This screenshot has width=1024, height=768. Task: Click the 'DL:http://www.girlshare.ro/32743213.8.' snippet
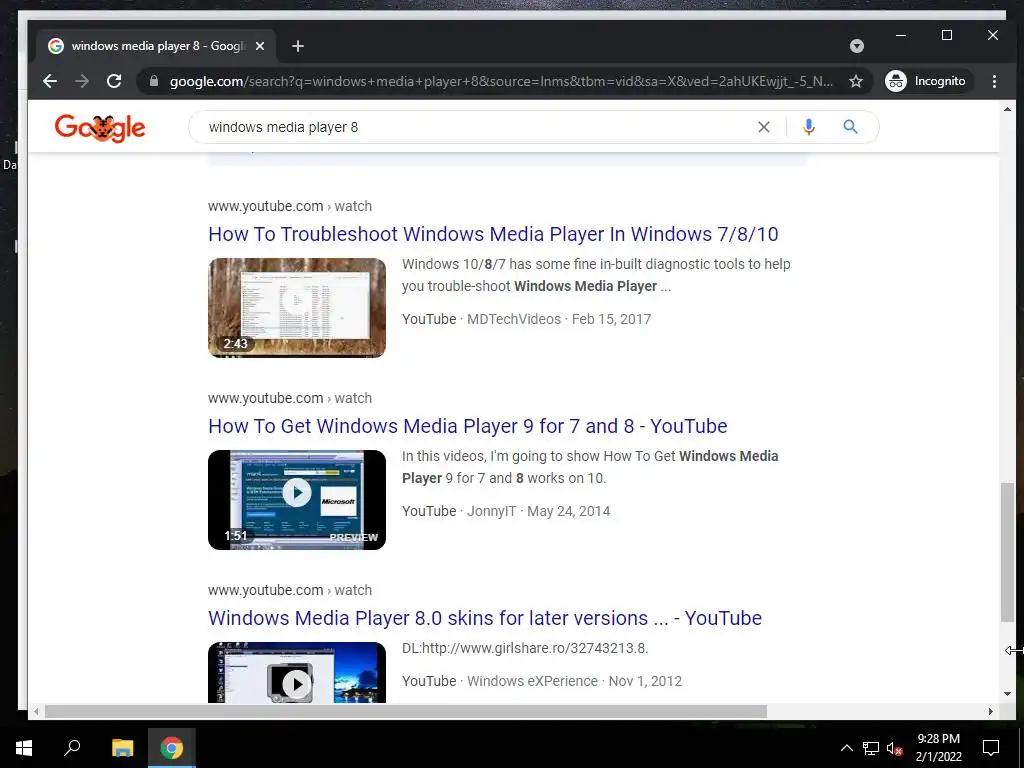point(525,648)
